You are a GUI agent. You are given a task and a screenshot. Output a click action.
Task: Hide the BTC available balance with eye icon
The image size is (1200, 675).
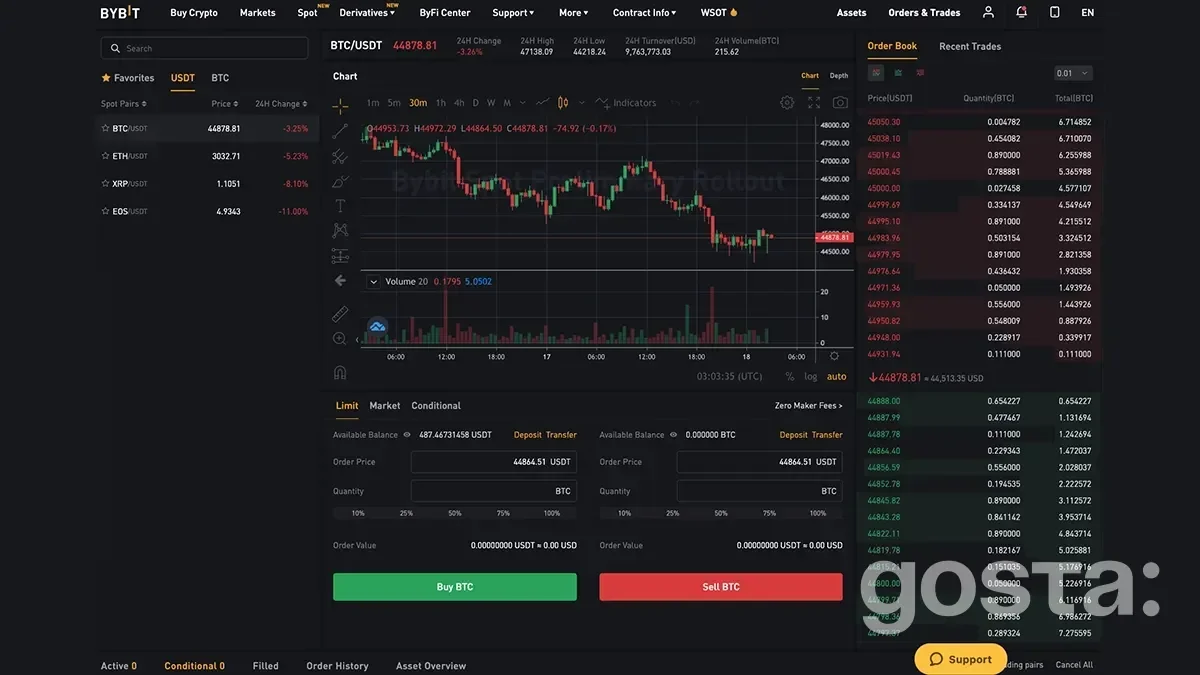click(x=673, y=435)
